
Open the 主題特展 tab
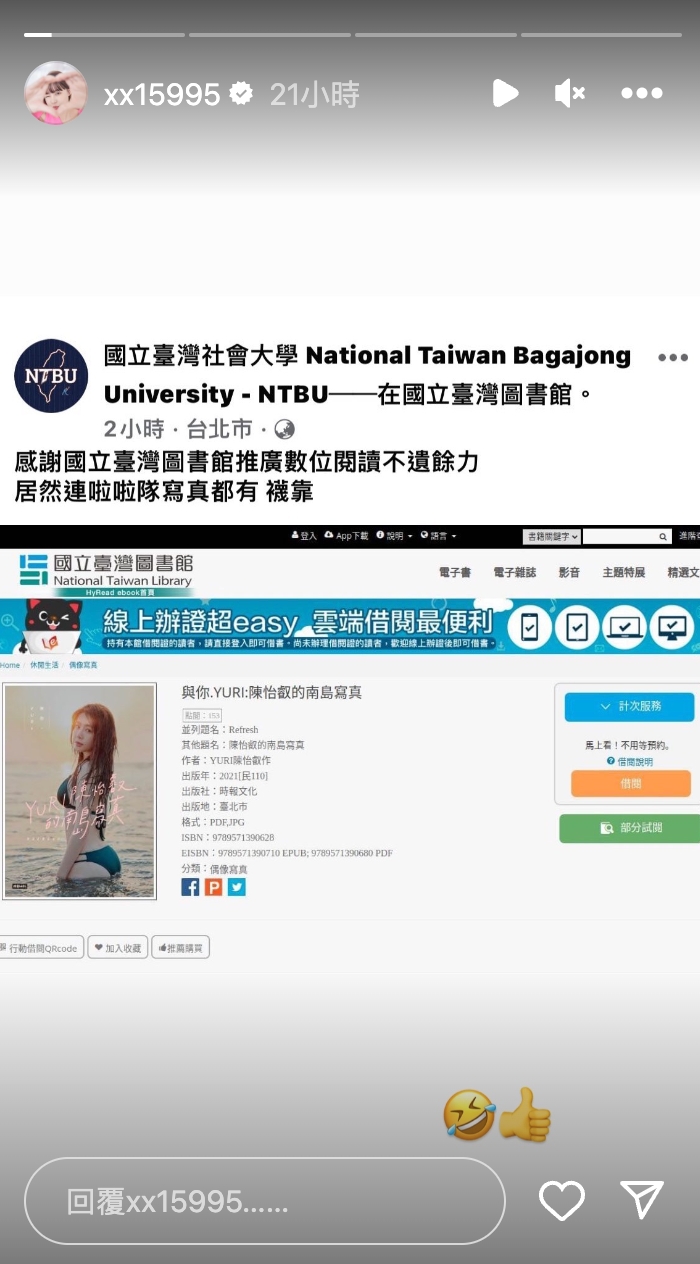click(623, 573)
